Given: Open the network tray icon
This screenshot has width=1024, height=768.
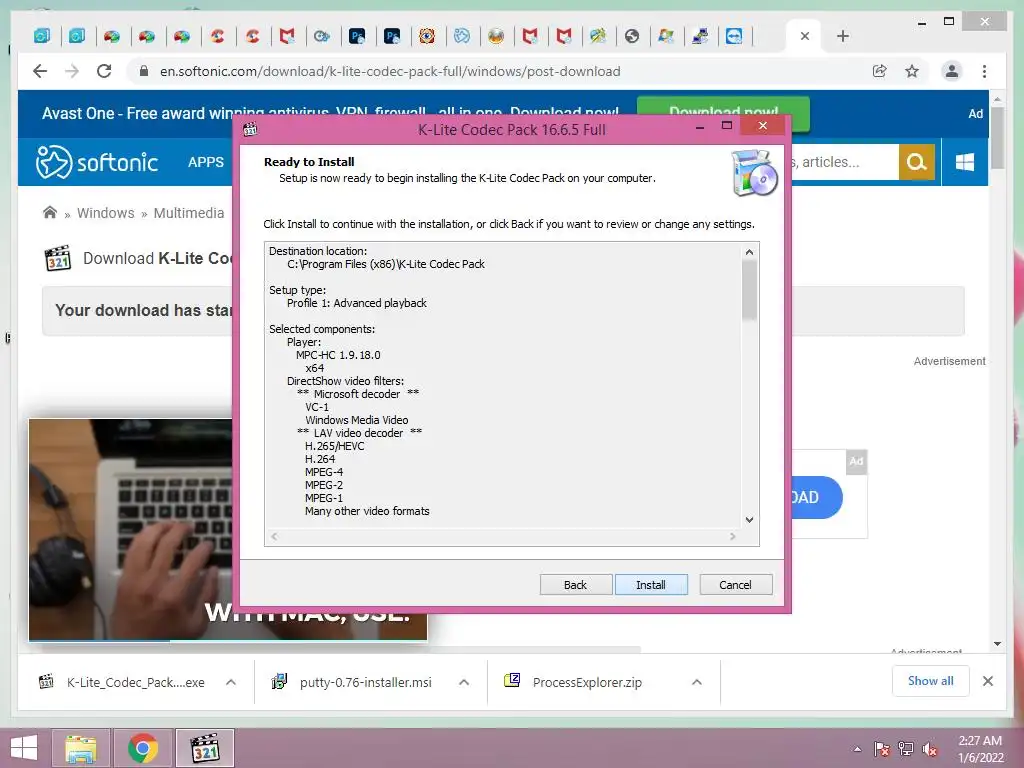Looking at the screenshot, I should pyautogui.click(x=906, y=749).
